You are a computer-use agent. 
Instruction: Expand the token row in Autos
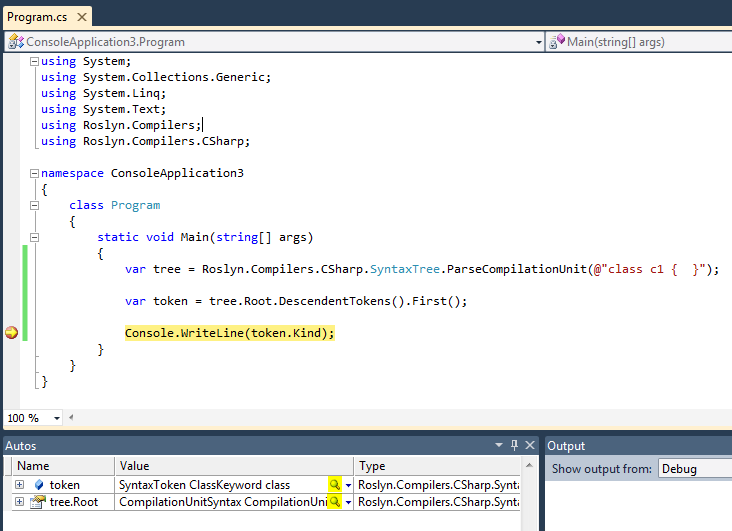[19, 485]
